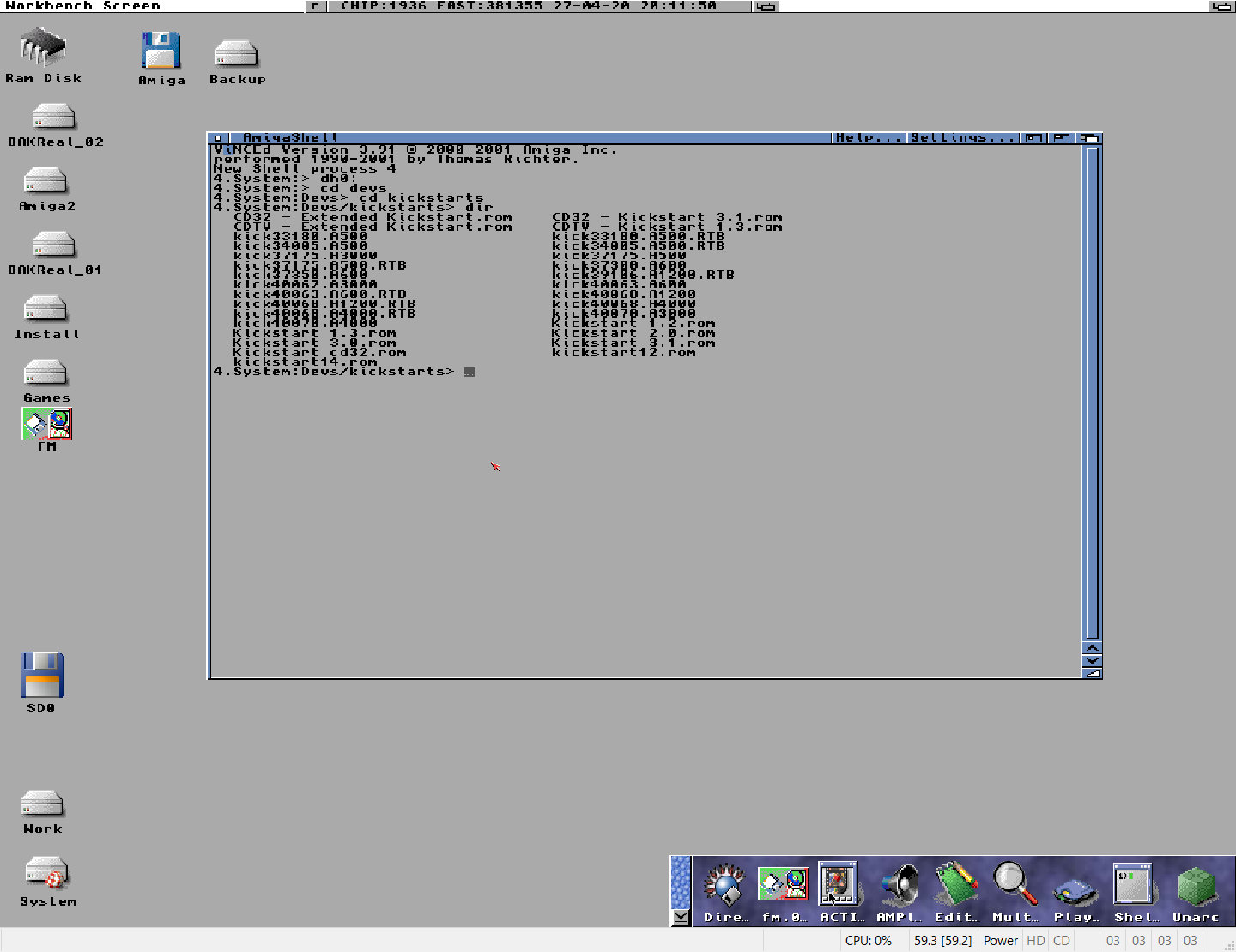Click the Power indicator in status bar
This screenshot has width=1236, height=952.
(1001, 941)
